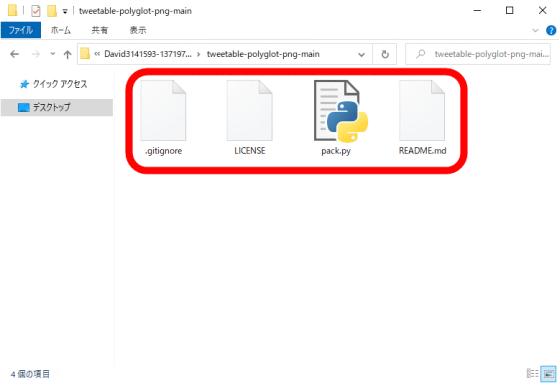Expand the ribbon with the chevron
The image size is (560, 383).
535,30
